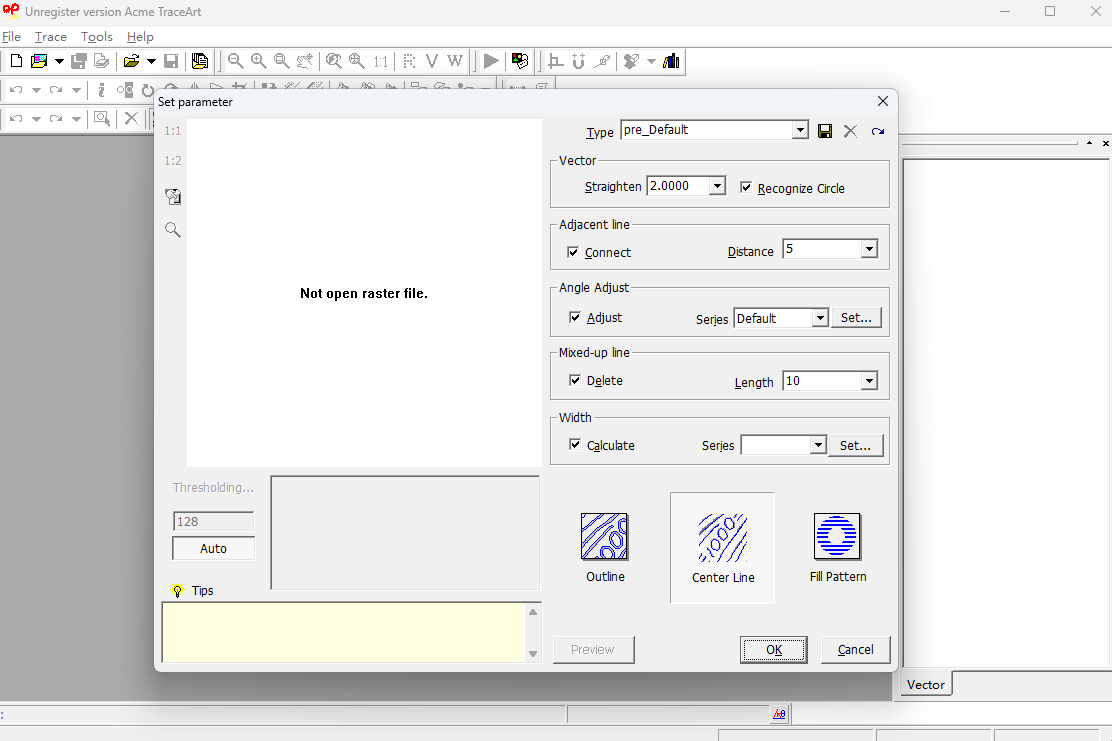Viewport: 1112px width, 741px height.
Task: Click the bar chart icon in the toolbar
Action: pyautogui.click(x=671, y=61)
